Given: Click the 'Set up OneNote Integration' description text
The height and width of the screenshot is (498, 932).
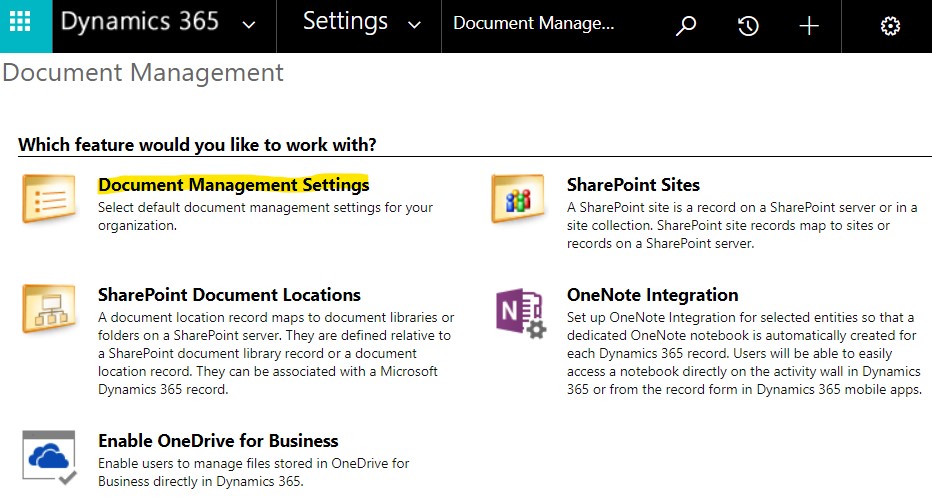Looking at the screenshot, I should point(744,354).
